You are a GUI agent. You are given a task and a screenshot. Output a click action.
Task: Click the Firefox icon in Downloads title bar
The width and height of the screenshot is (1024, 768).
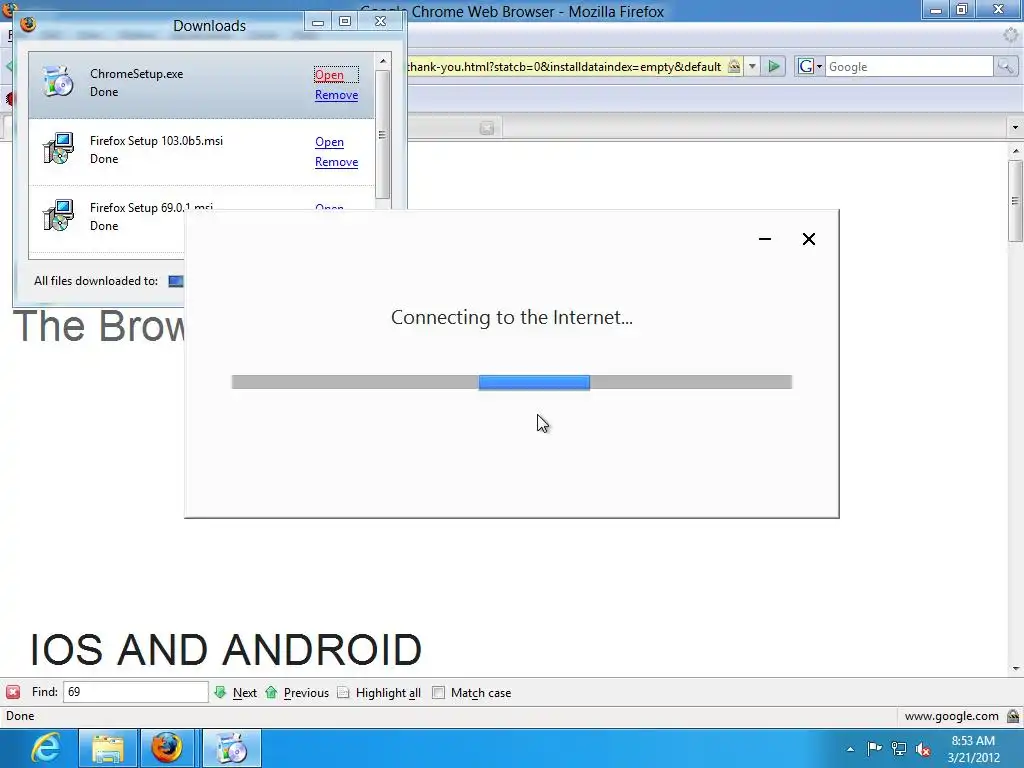pos(28,24)
